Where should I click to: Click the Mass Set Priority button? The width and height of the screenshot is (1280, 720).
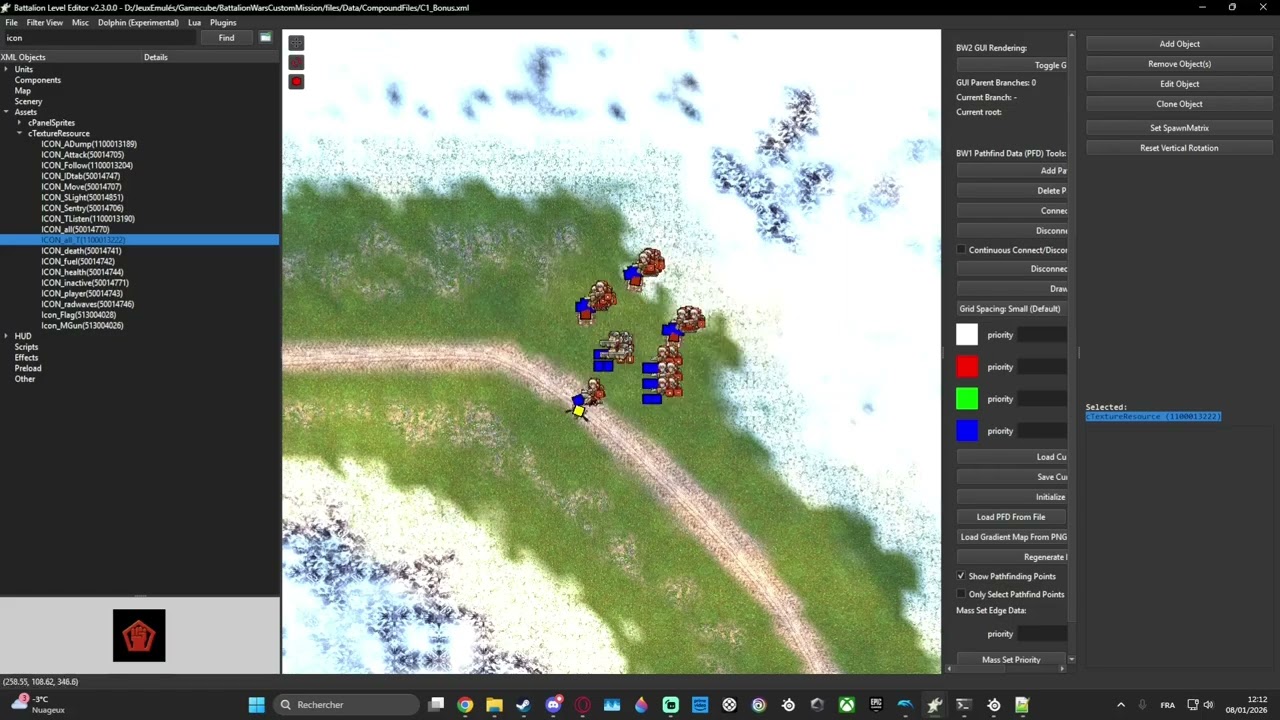point(1011,660)
